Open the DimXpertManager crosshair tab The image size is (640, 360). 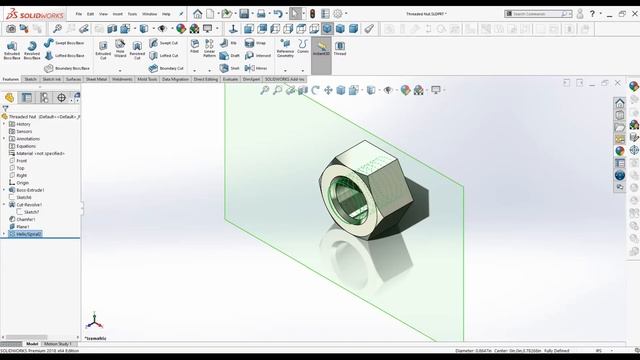(x=61, y=98)
